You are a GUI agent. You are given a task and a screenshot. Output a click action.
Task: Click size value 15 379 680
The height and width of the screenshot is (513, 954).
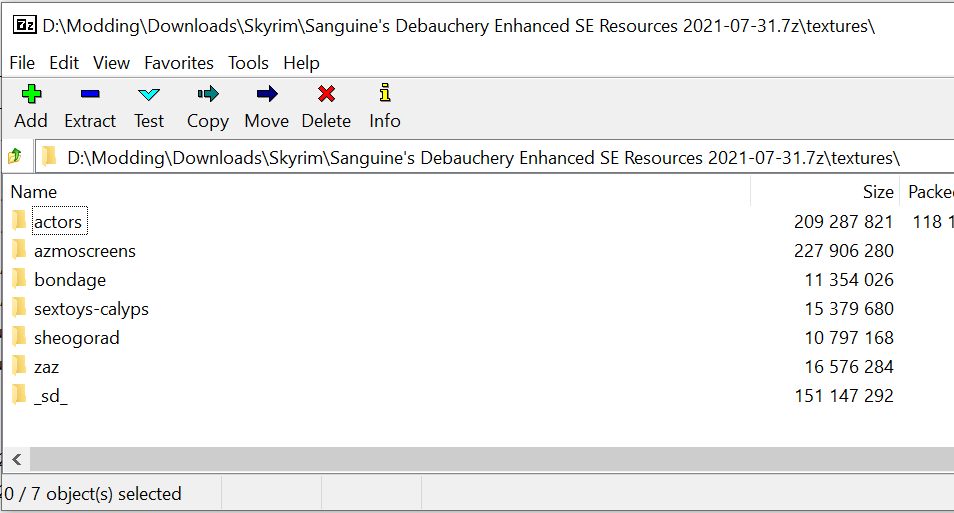coord(849,309)
